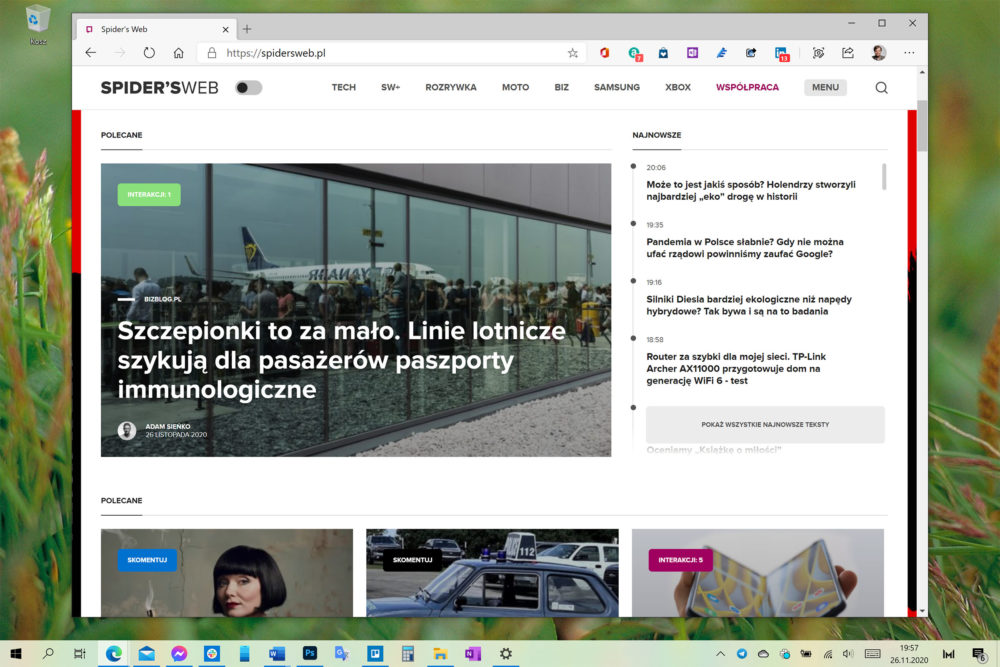Screen dimensions: 1000x667
Task: Open the ROZRYWKA section
Action: [x=451, y=87]
